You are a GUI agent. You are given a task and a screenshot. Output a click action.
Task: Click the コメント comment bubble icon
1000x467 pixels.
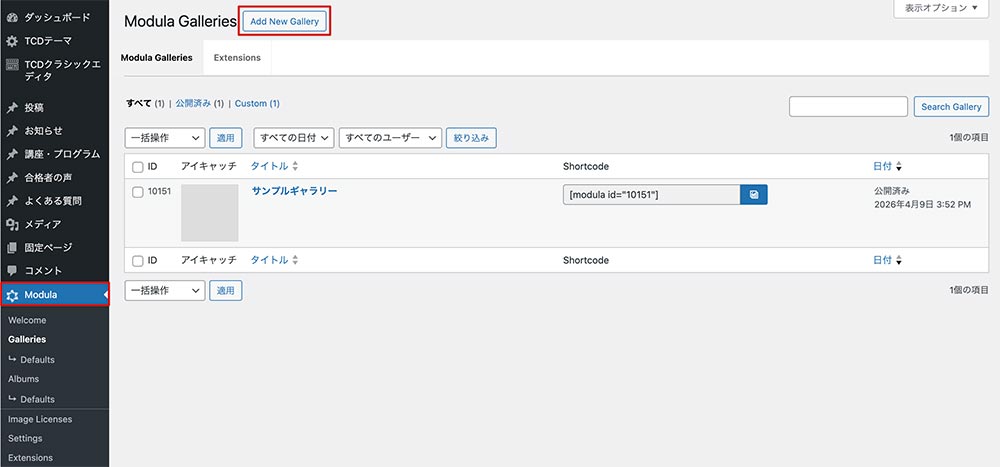pos(12,271)
